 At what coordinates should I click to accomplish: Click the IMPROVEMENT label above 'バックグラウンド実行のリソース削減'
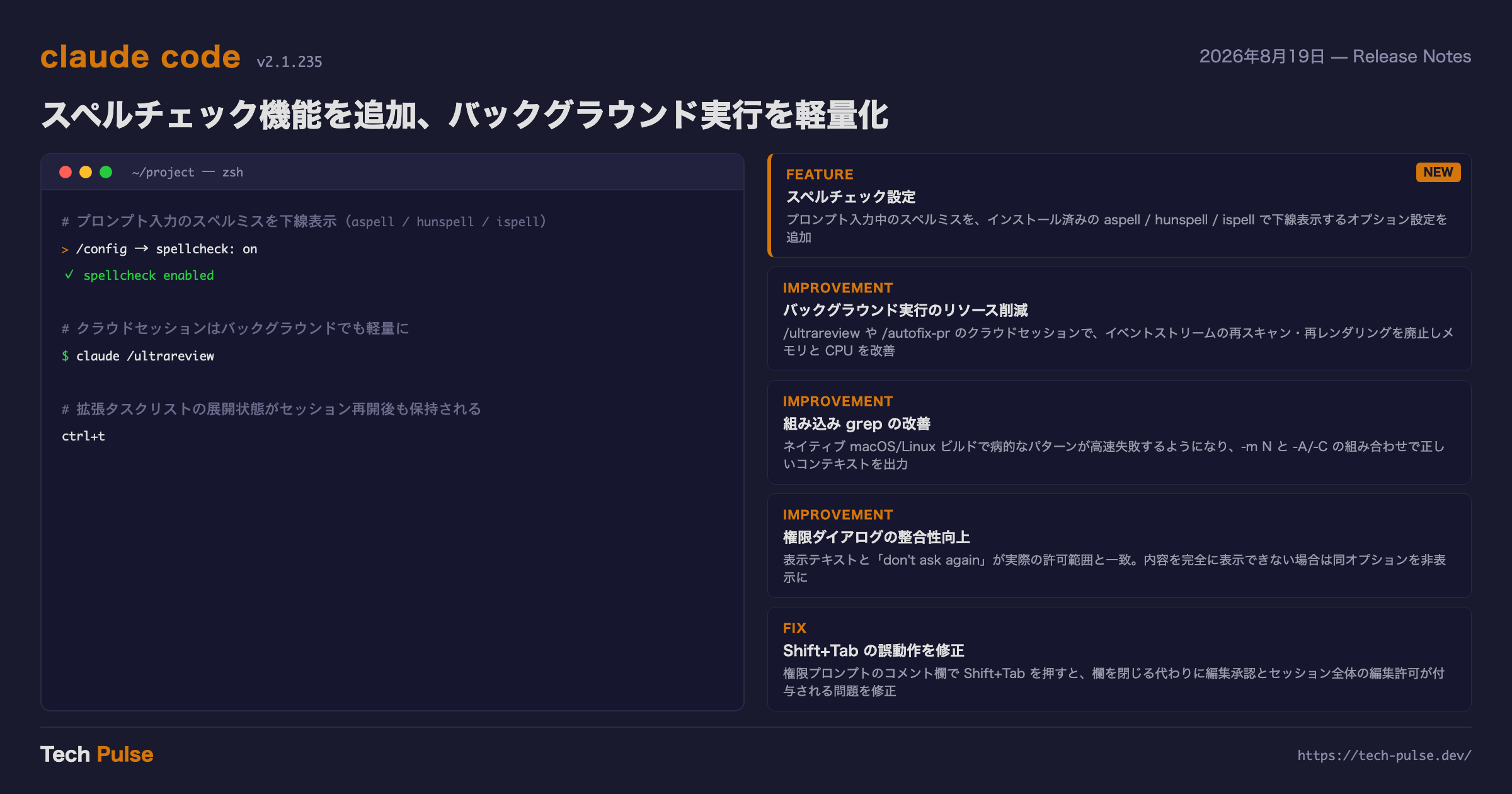tap(838, 288)
